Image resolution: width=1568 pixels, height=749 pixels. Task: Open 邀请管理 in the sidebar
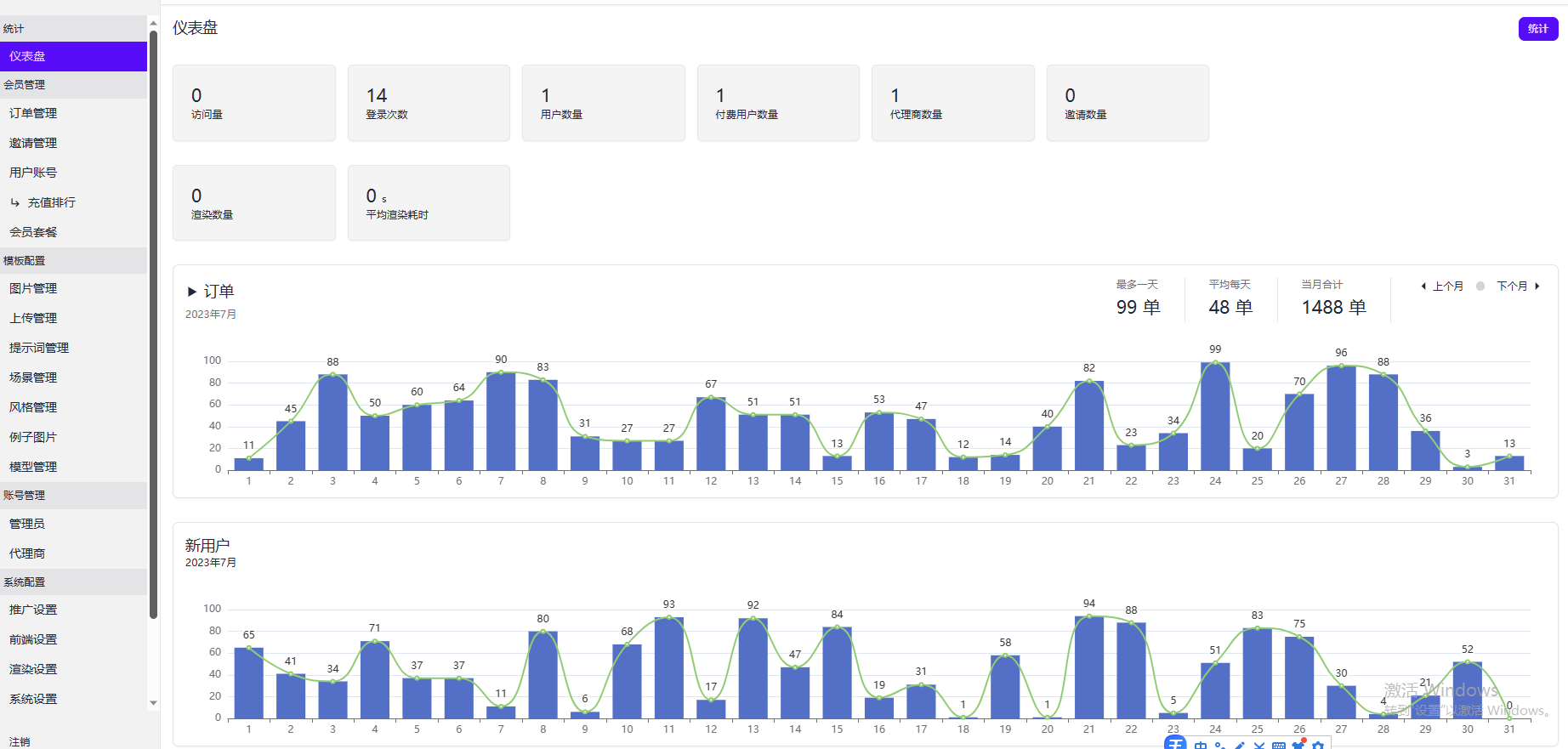[x=33, y=143]
